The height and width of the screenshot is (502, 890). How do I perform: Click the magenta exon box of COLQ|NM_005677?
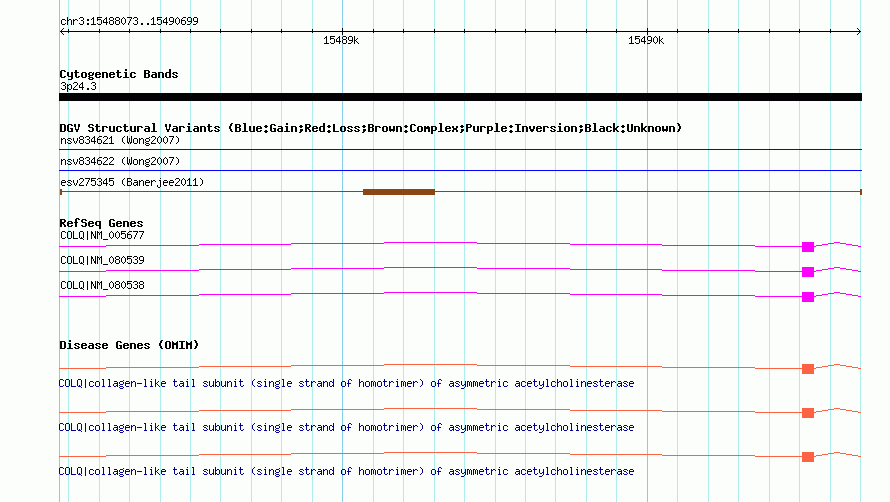click(x=808, y=246)
